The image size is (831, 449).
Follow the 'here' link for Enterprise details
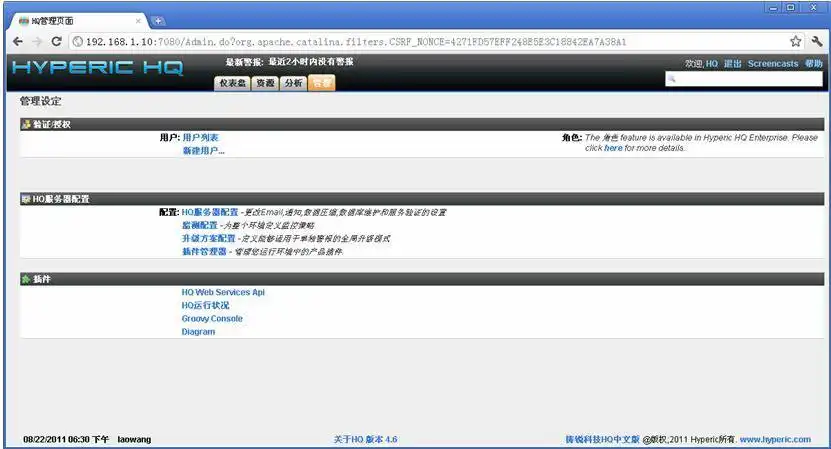[613, 148]
